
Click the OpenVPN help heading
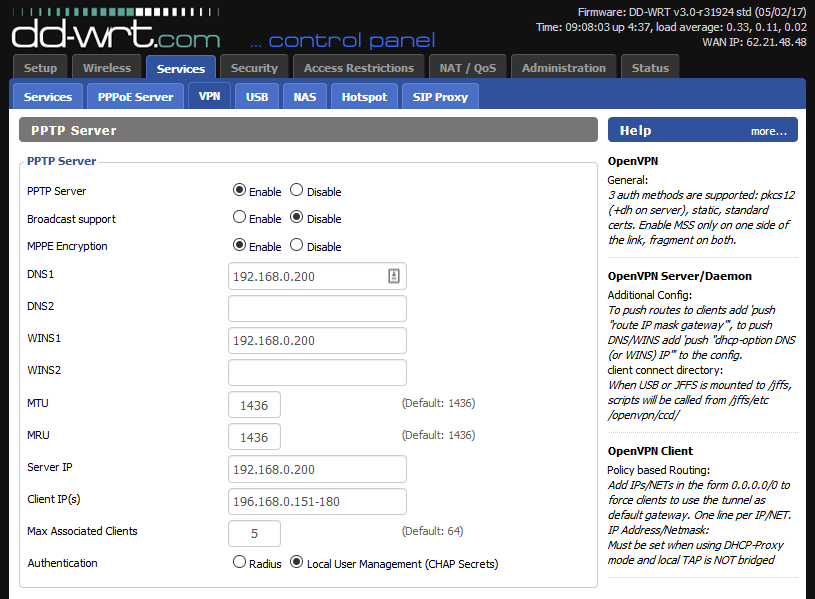point(633,161)
